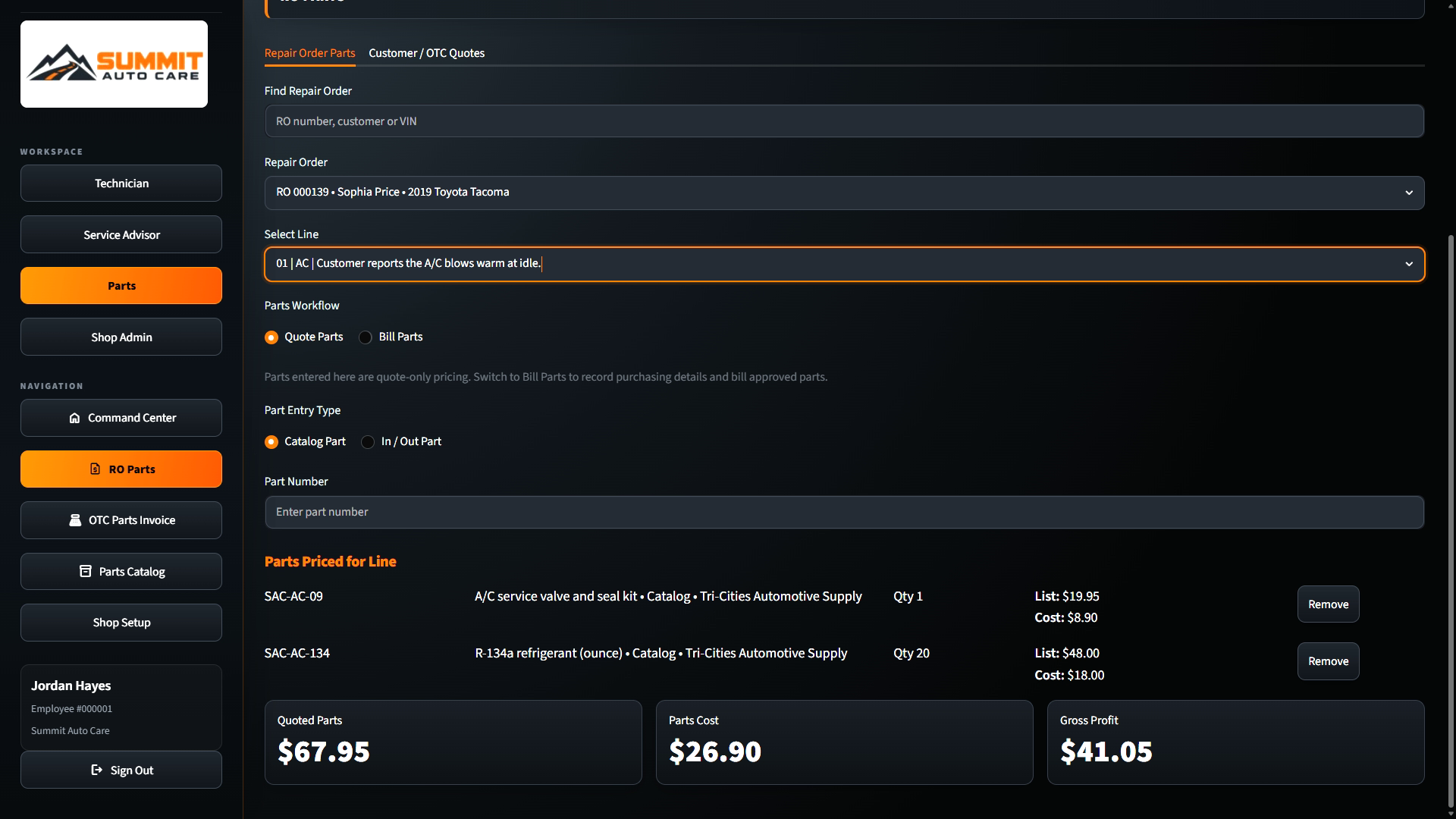Select the Parts workspace button
1456x819 pixels.
coord(121,286)
